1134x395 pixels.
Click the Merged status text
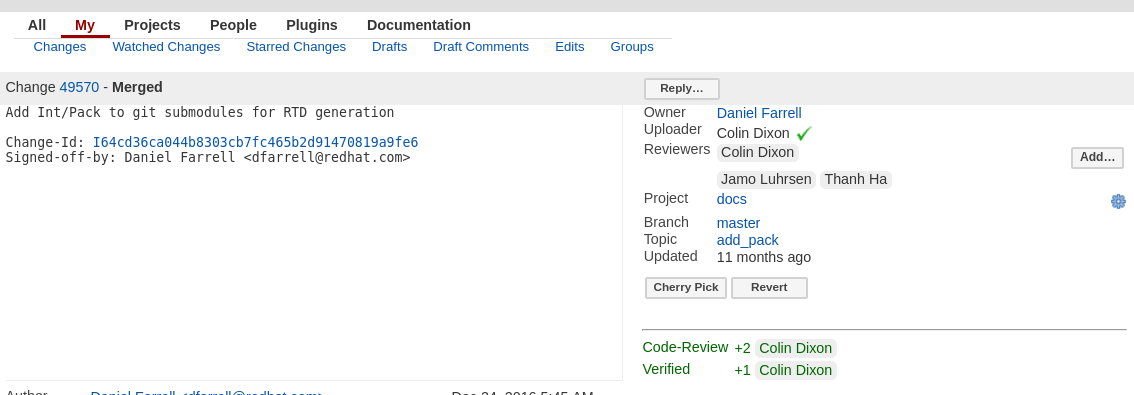[x=137, y=88]
